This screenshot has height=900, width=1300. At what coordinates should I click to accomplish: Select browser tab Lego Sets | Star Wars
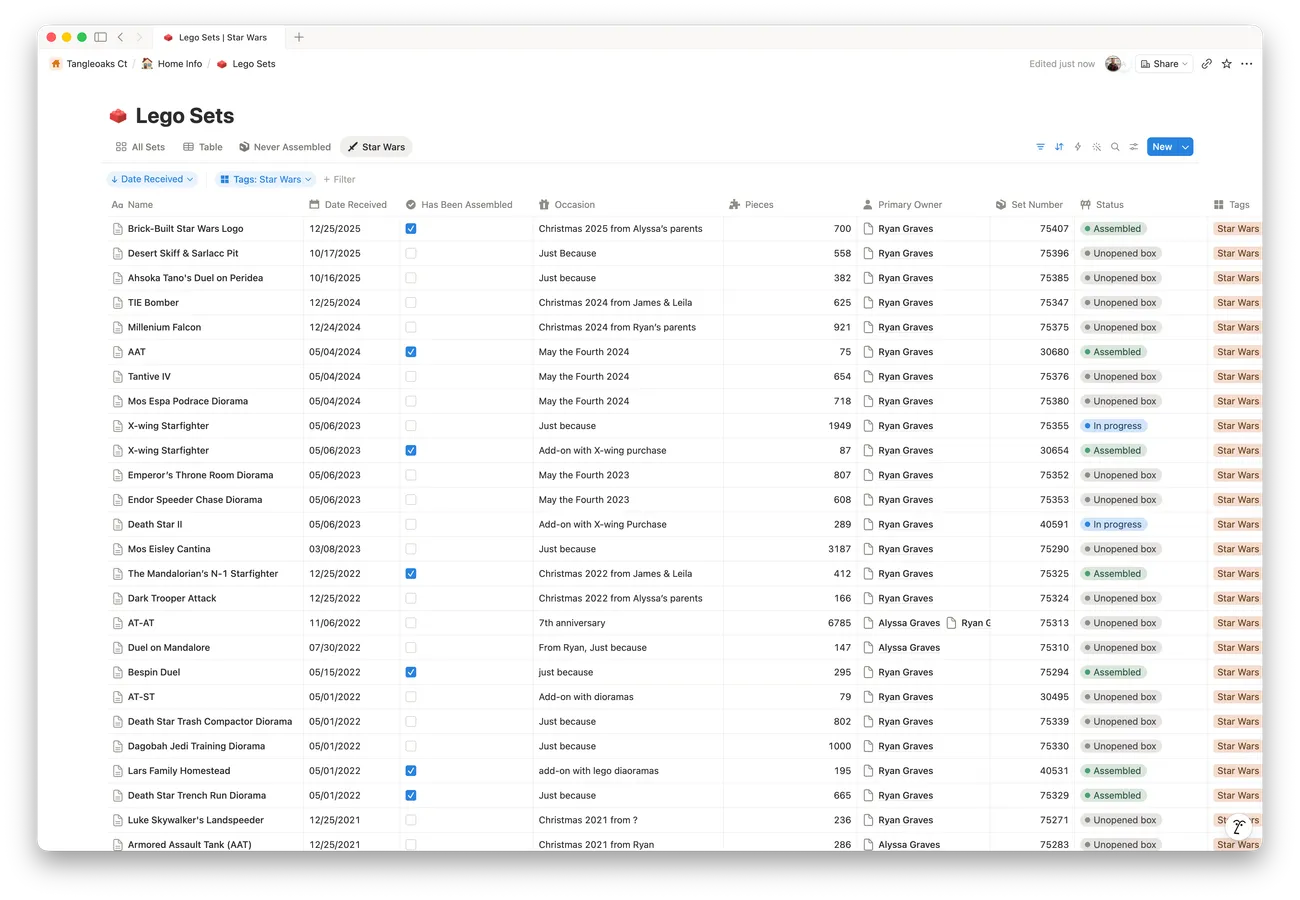[220, 37]
